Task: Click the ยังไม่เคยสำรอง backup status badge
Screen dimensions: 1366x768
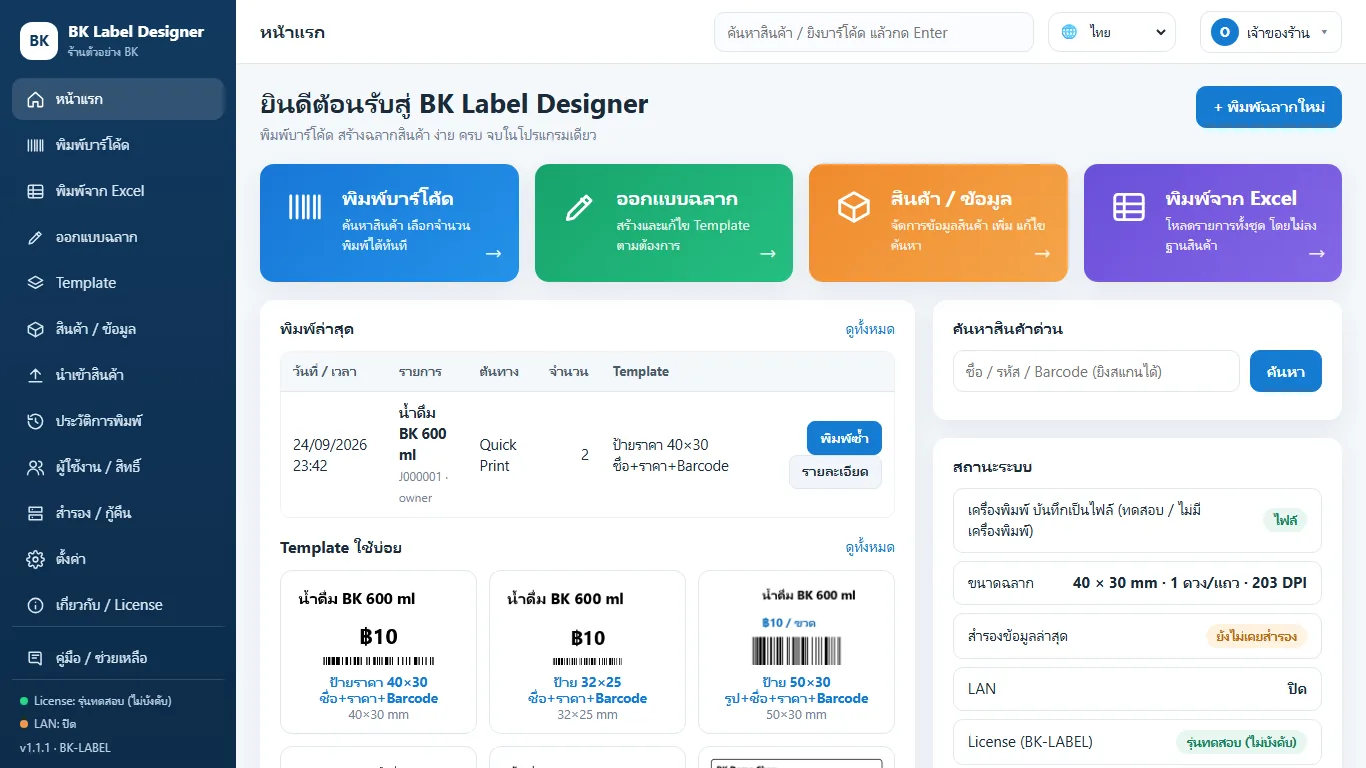Action: point(1256,636)
